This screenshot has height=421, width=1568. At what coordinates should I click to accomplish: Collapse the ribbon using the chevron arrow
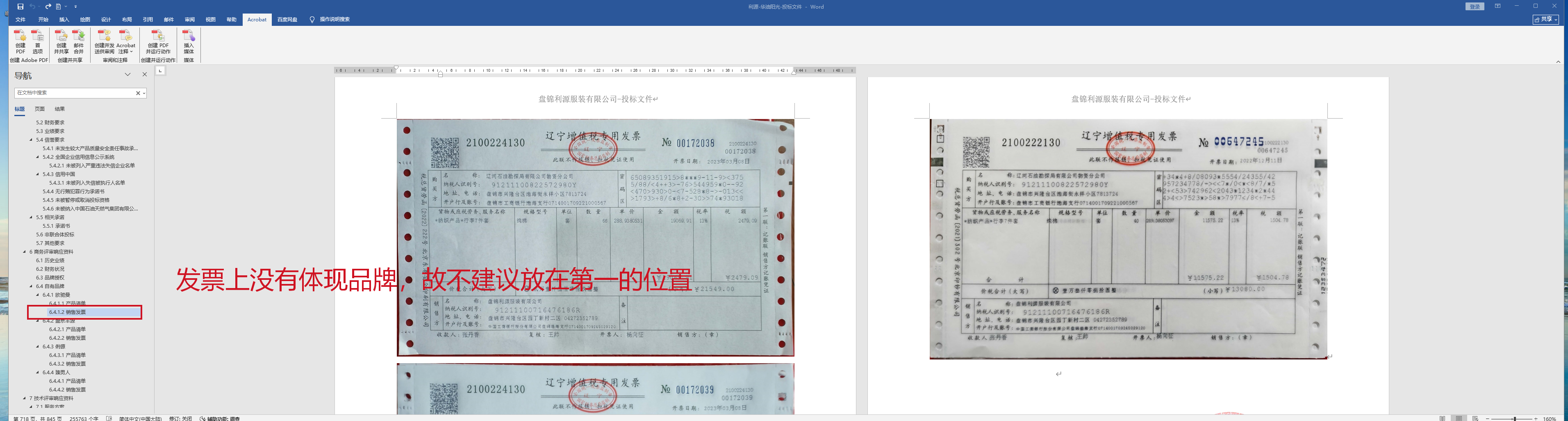(1558, 62)
